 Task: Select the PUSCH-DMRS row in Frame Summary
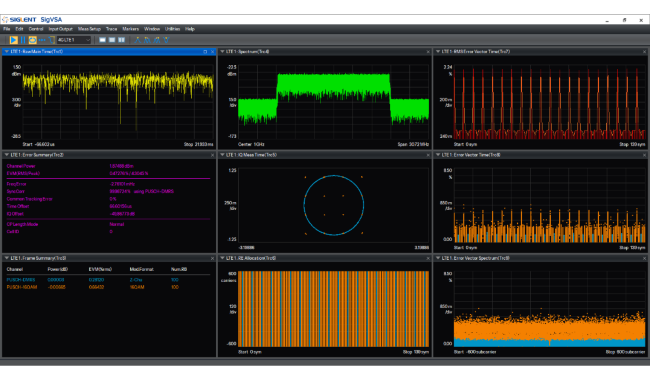[108, 280]
